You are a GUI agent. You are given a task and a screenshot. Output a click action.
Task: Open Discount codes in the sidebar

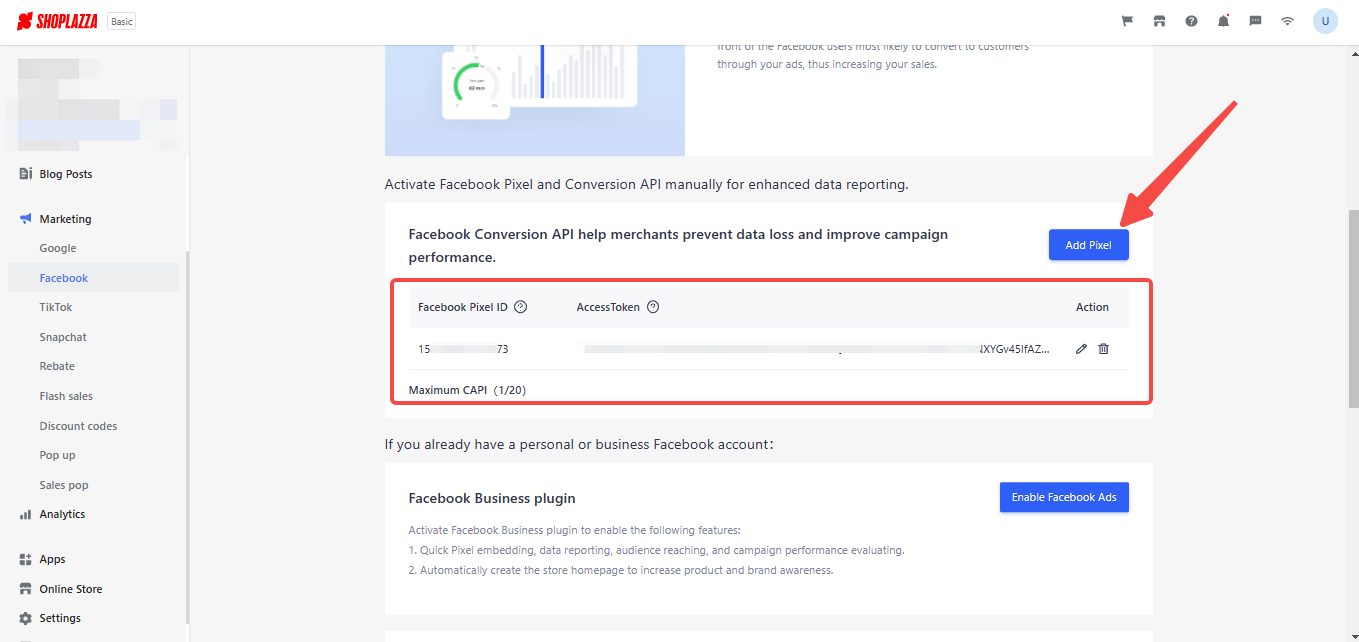(78, 426)
